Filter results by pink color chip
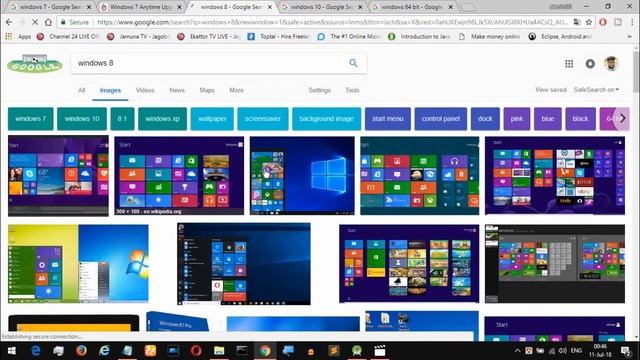Viewport: 640px width, 360px height. [x=517, y=119]
